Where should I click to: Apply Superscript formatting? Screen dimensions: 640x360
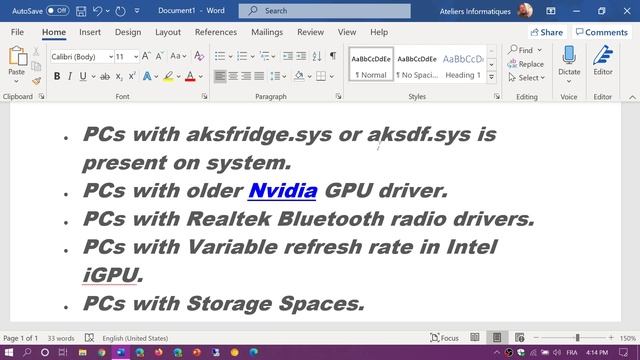[x=132, y=76]
